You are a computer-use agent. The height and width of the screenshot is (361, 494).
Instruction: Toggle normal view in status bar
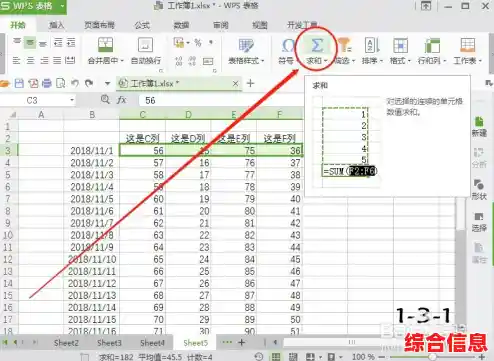(x=276, y=357)
